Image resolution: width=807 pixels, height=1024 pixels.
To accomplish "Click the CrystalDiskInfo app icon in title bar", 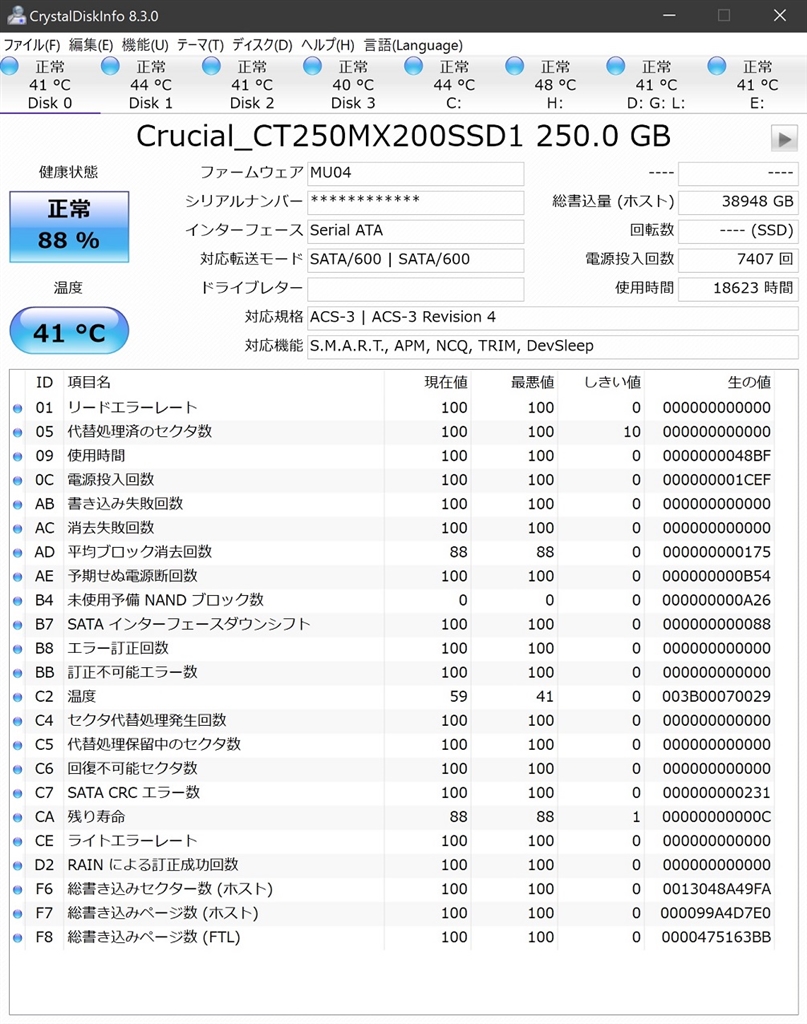I will click(x=16, y=16).
